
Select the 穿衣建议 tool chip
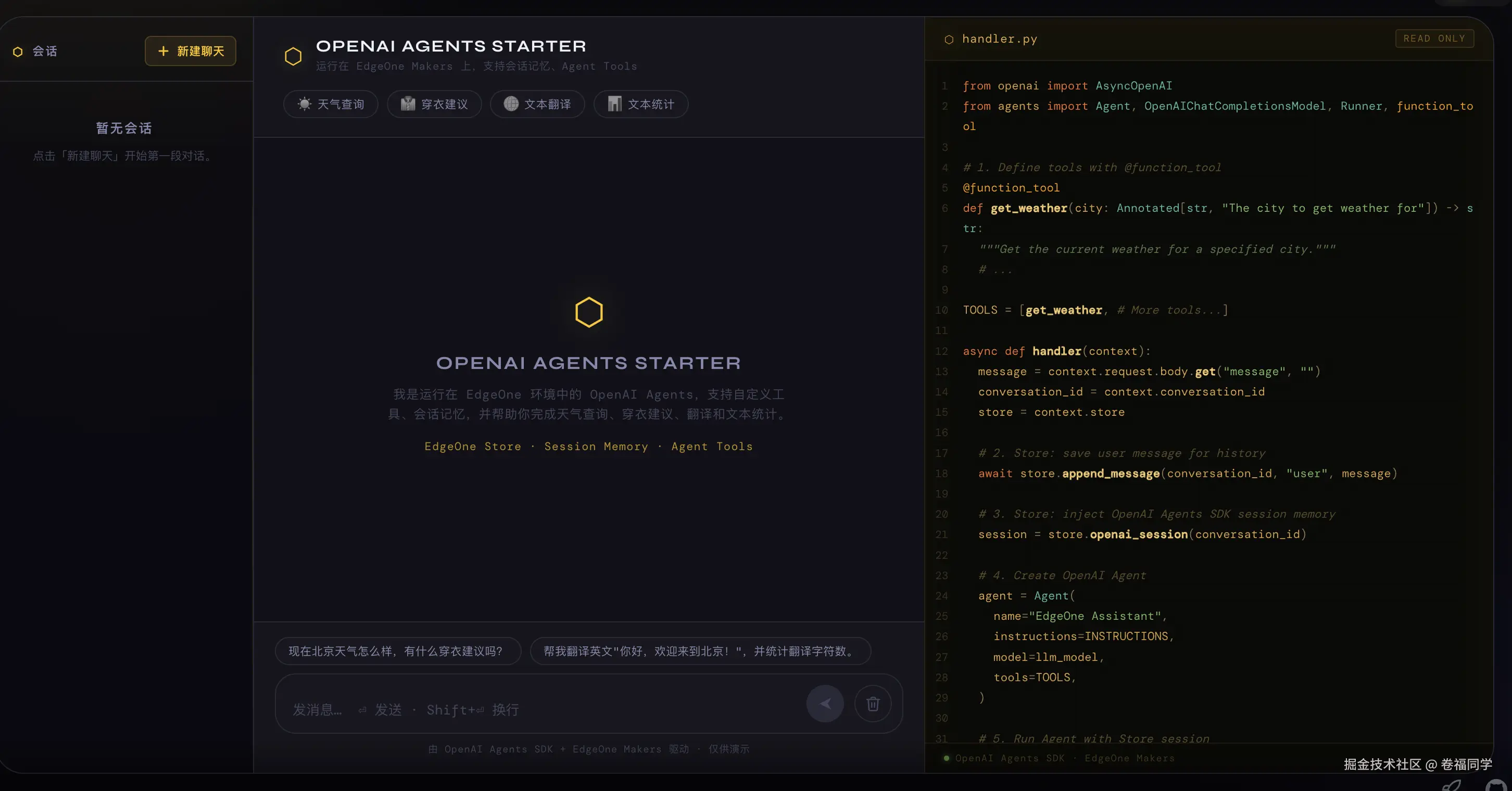434,104
